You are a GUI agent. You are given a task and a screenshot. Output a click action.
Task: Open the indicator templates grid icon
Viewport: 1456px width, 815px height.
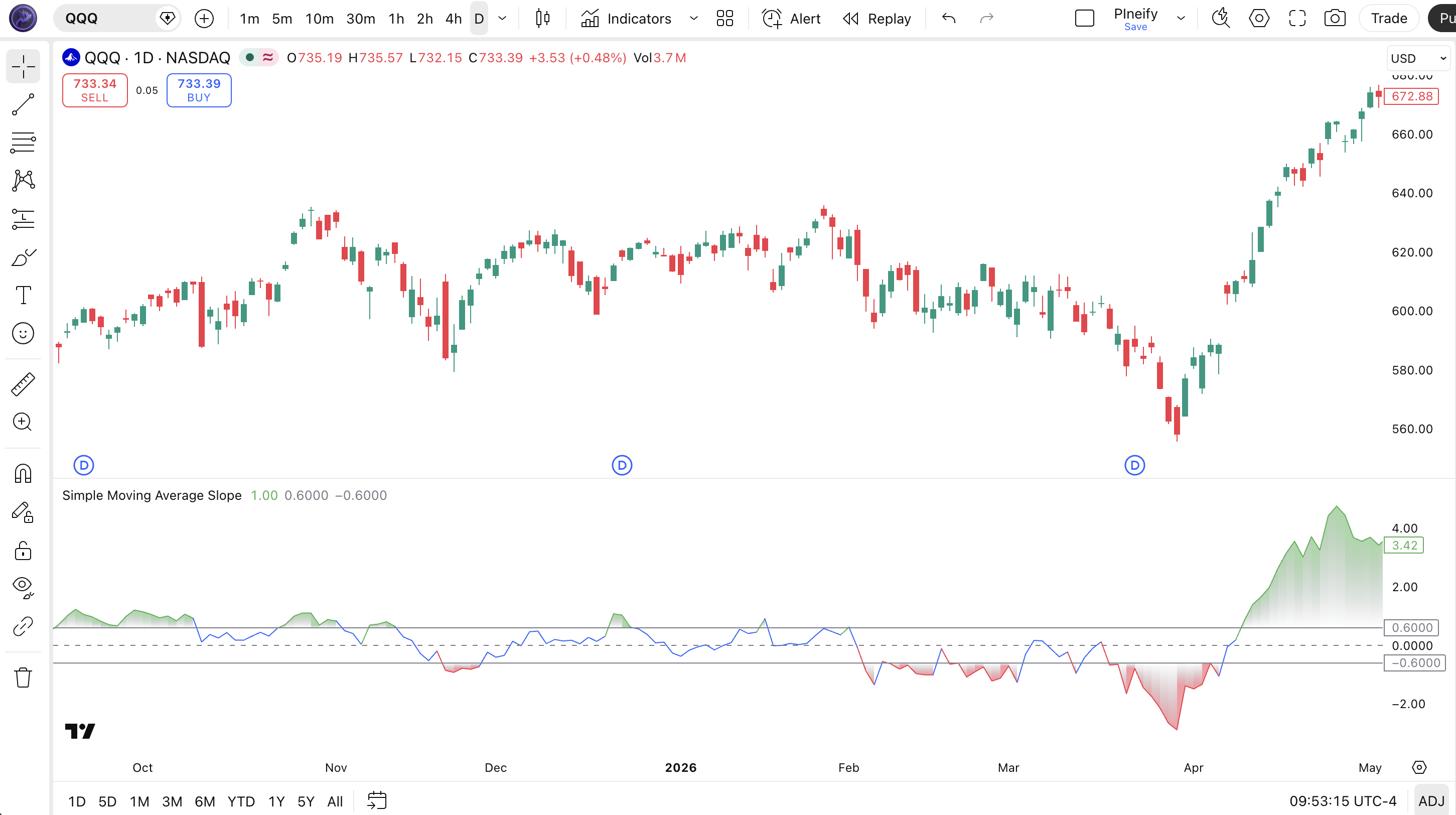(724, 19)
